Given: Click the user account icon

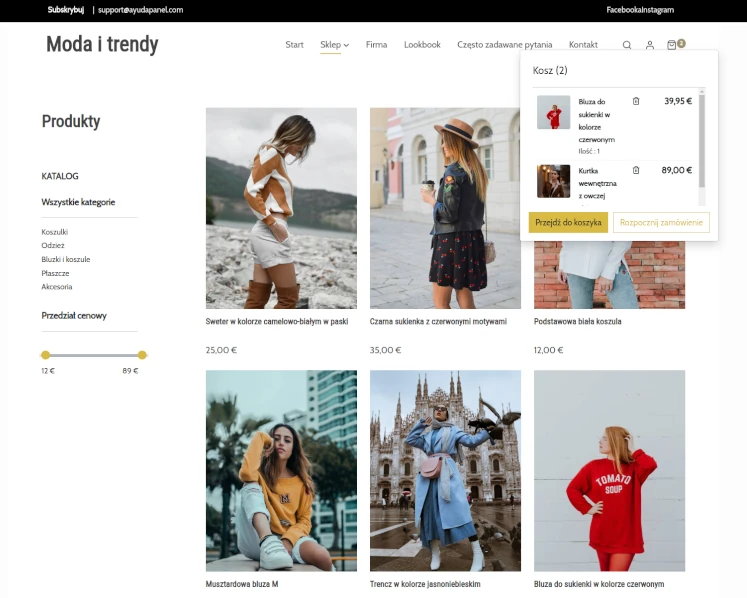Looking at the screenshot, I should point(650,45).
